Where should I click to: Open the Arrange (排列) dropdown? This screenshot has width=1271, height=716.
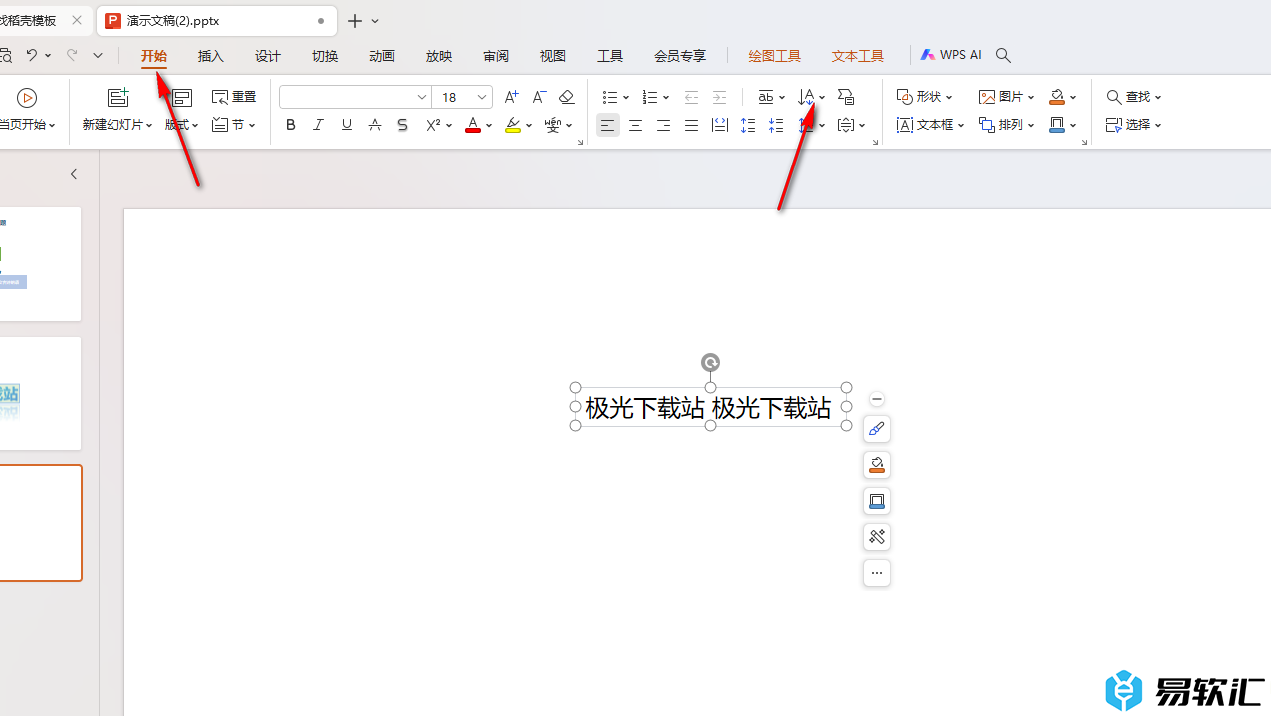pyautogui.click(x=1007, y=125)
